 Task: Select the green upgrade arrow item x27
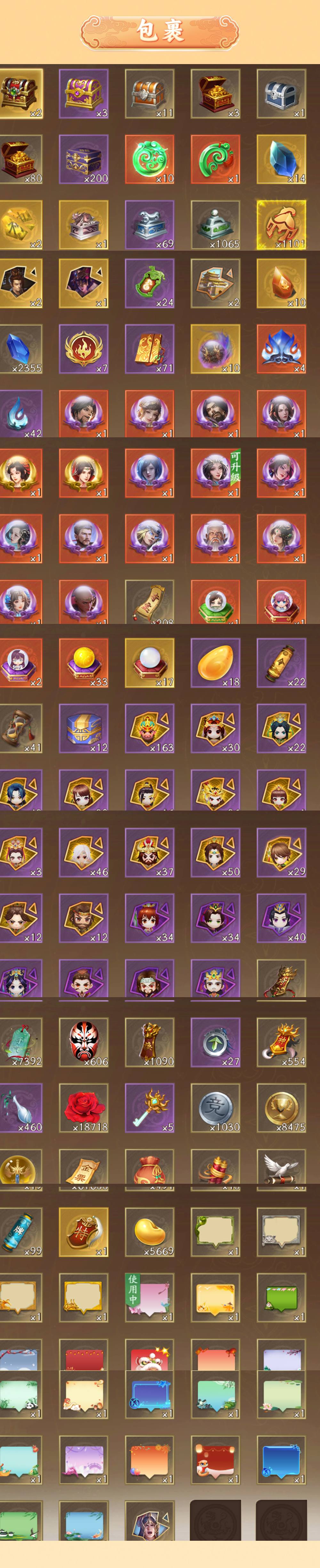(x=215, y=1042)
